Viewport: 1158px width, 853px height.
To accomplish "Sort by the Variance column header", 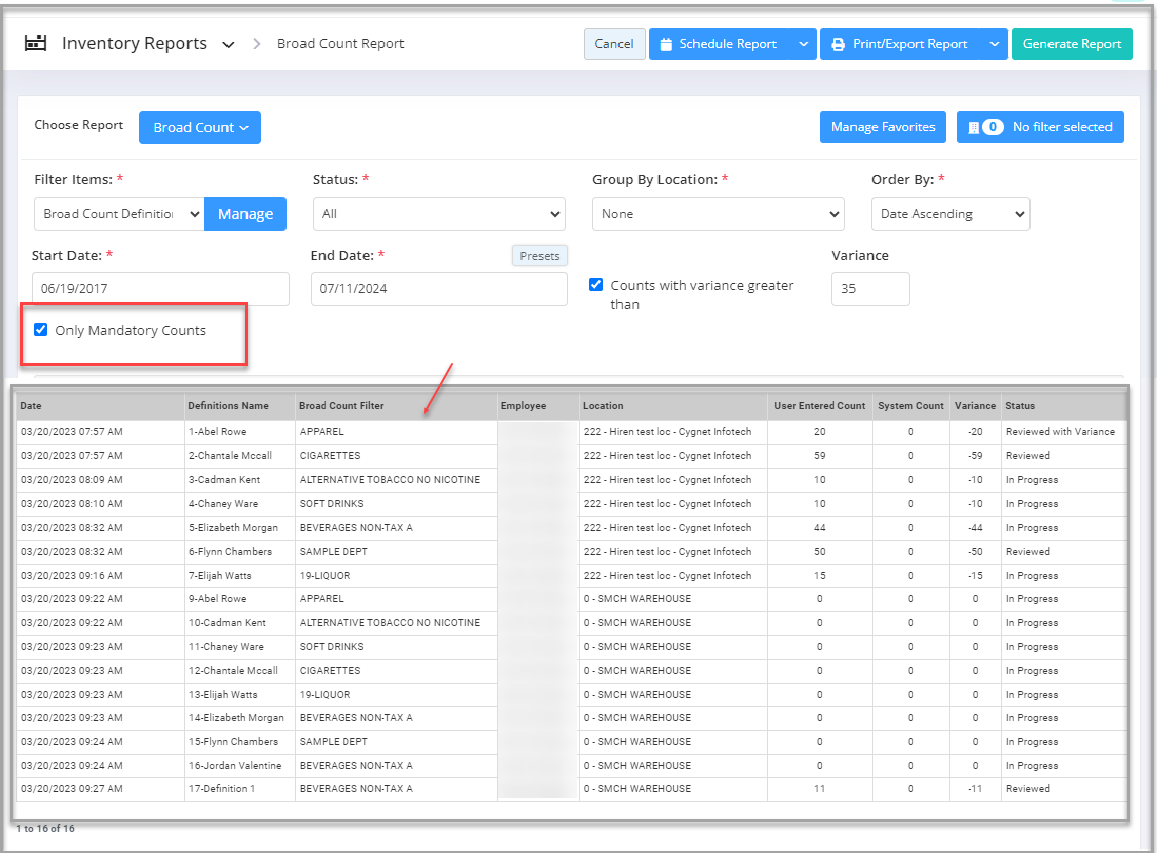I will click(975, 406).
